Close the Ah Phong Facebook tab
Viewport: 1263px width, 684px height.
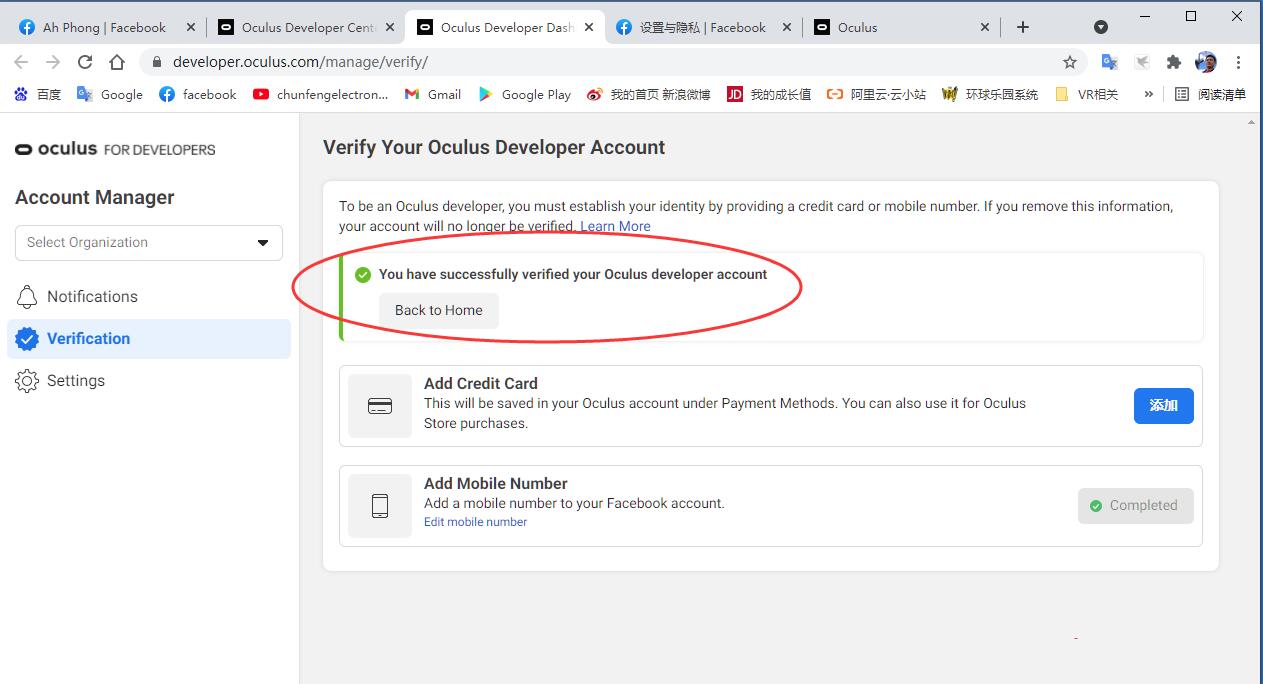(190, 27)
